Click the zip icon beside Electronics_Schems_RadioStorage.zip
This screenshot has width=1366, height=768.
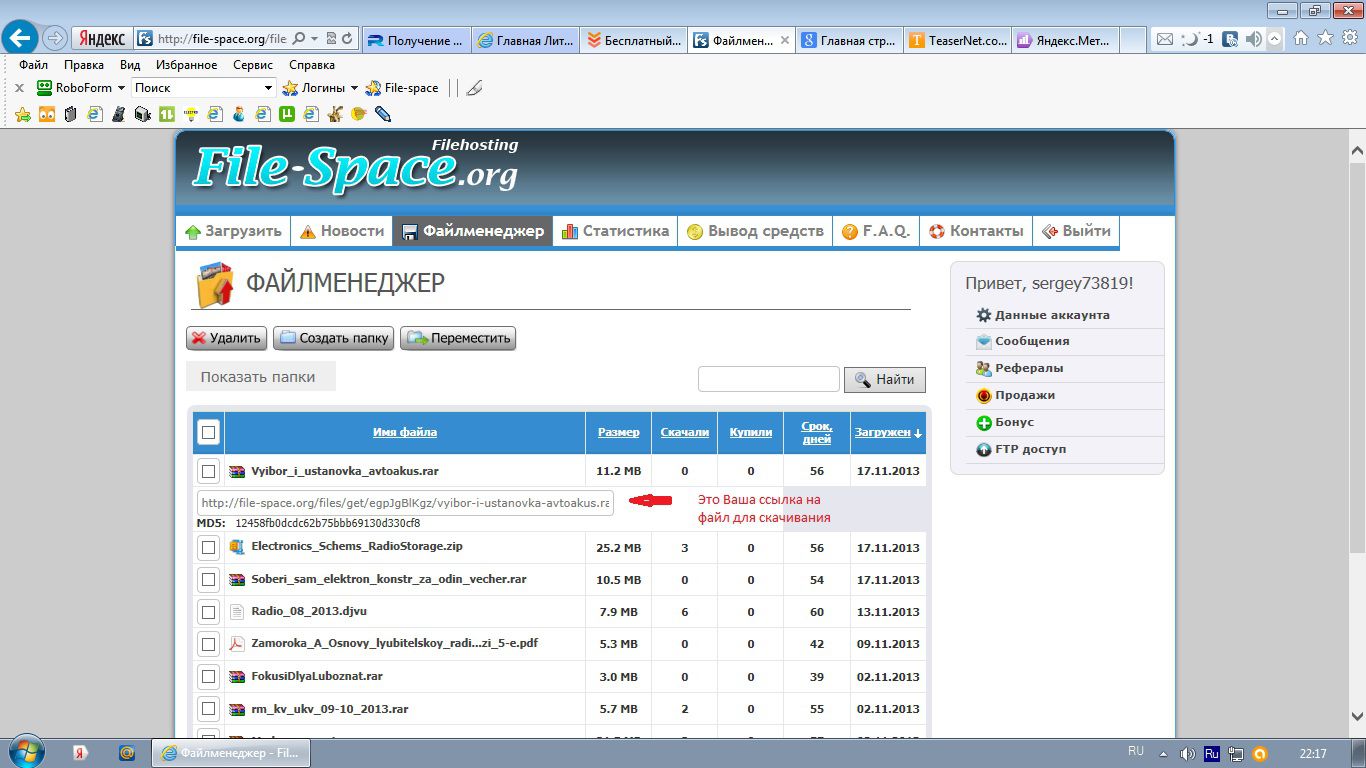pyautogui.click(x=237, y=547)
